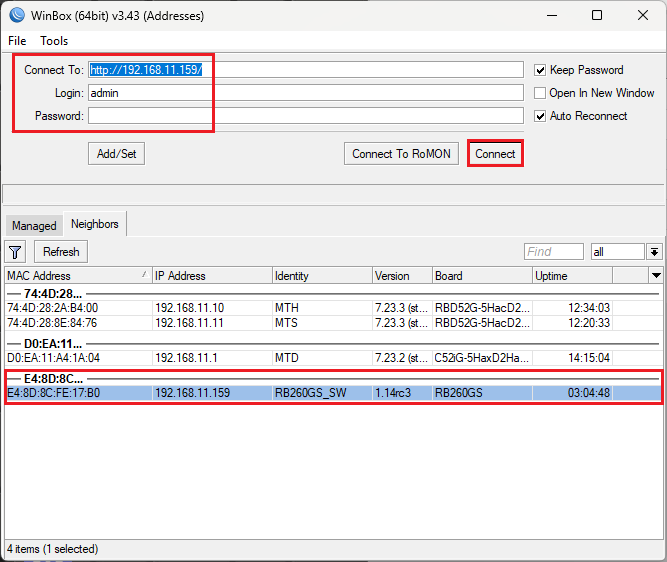Focus the Connect To address field
This screenshot has height=562, width=667.
pyautogui.click(x=306, y=70)
